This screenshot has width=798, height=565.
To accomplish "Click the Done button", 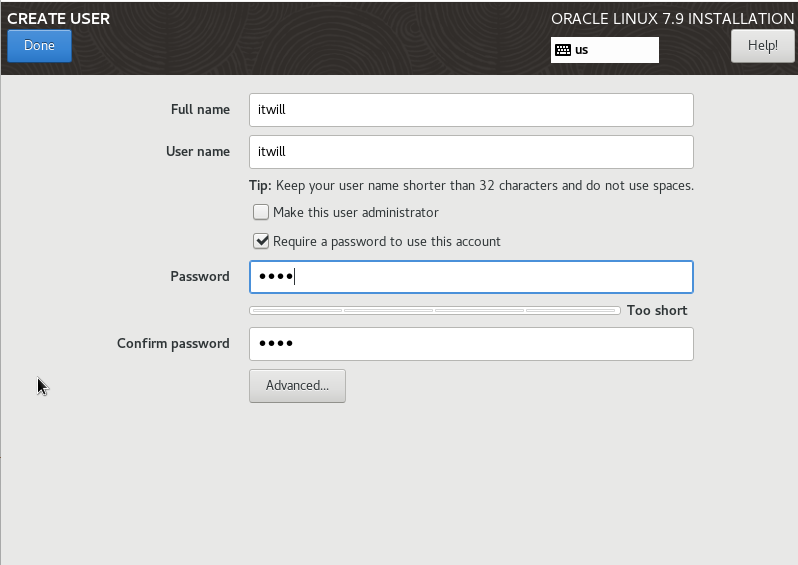I will 39,46.
